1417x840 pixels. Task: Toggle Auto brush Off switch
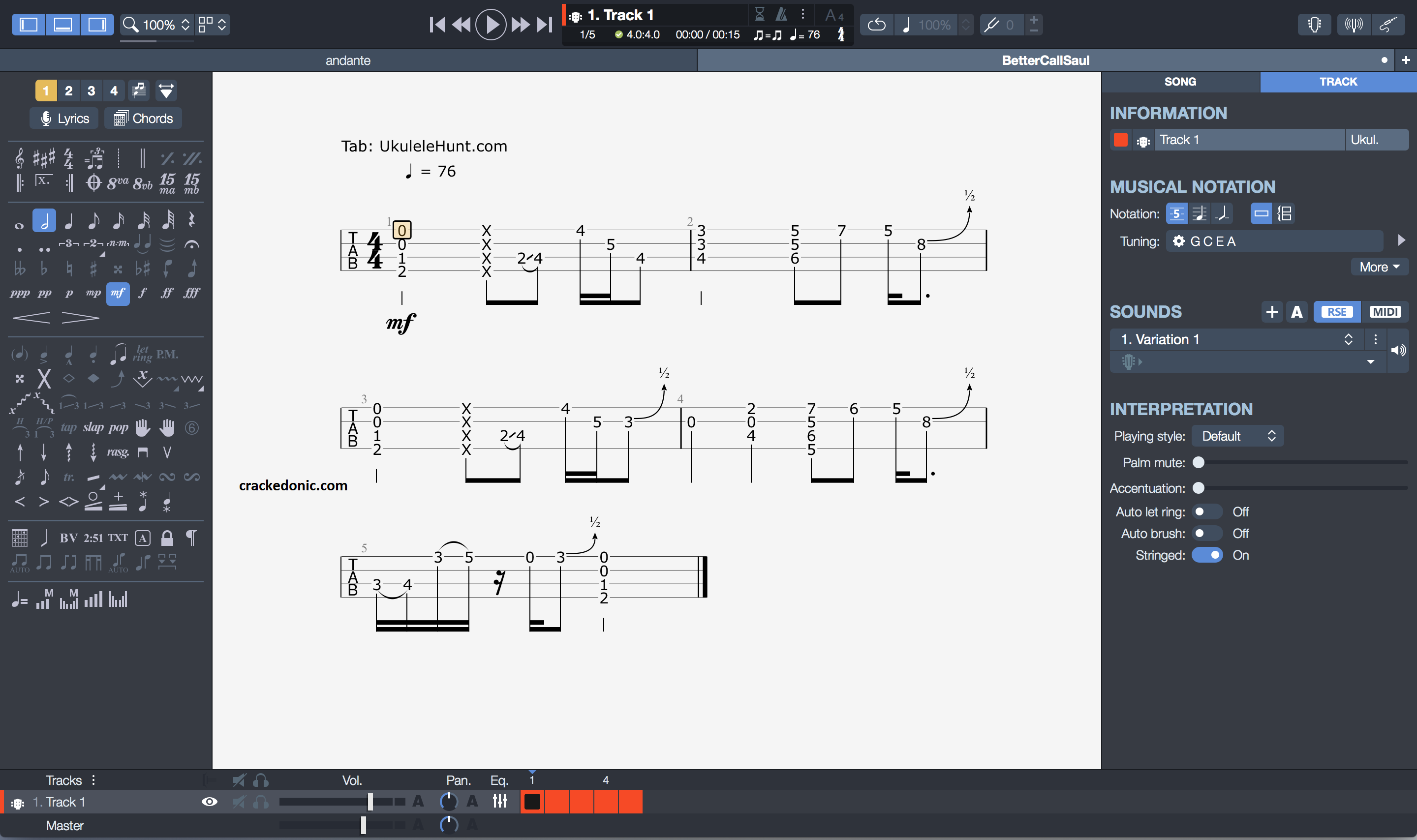click(x=1205, y=533)
